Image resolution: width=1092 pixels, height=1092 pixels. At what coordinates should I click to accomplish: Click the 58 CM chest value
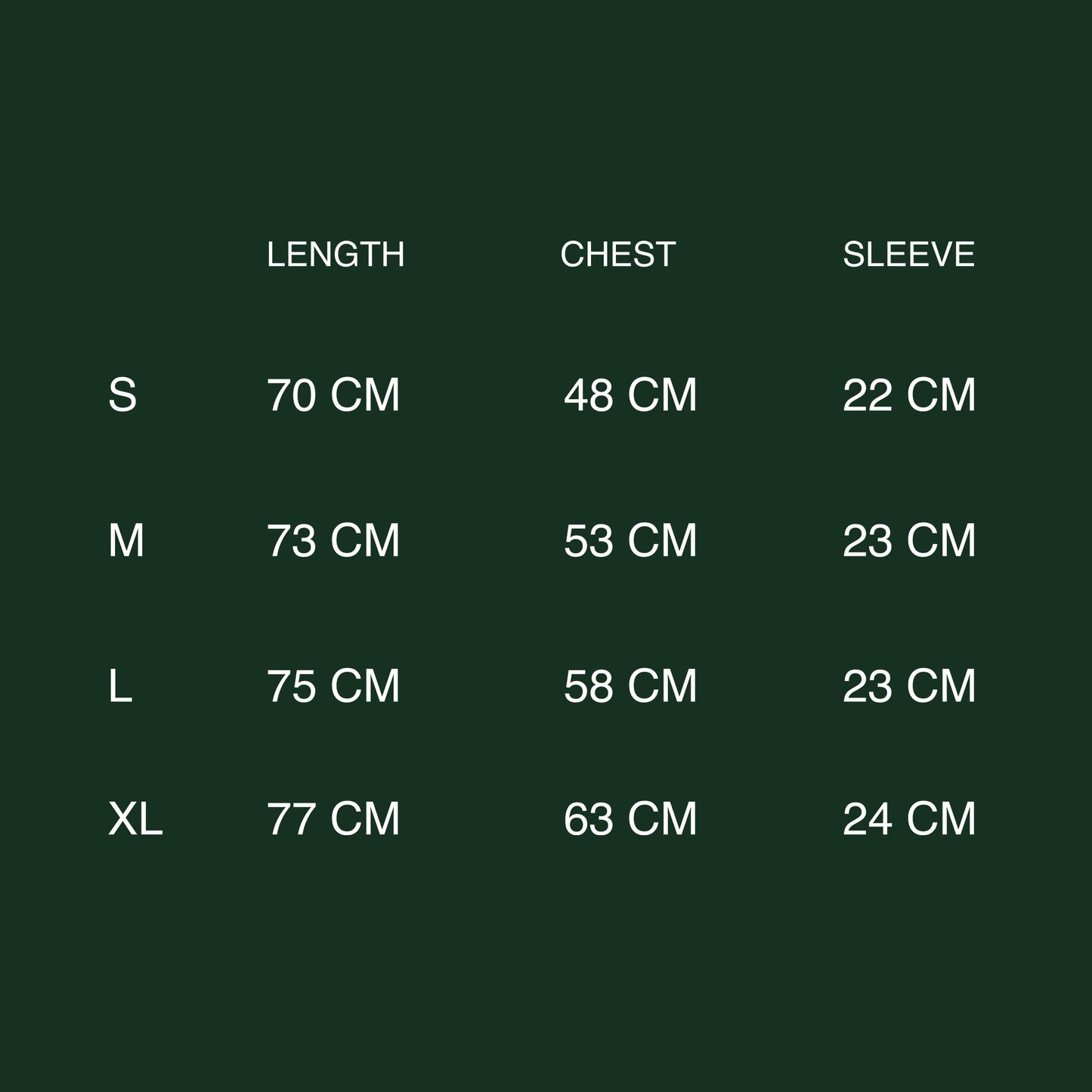pyautogui.click(x=630, y=686)
